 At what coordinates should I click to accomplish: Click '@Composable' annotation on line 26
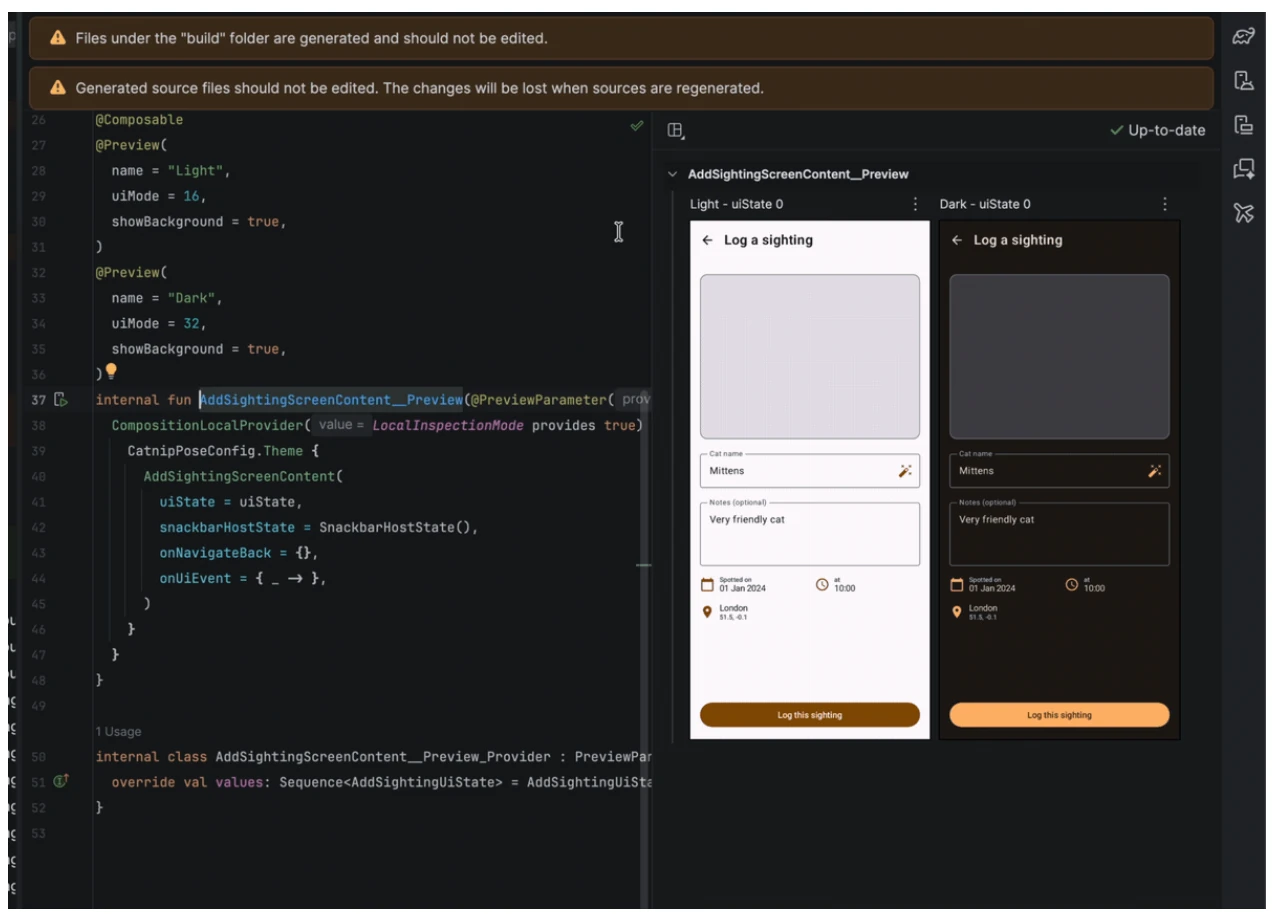point(139,120)
